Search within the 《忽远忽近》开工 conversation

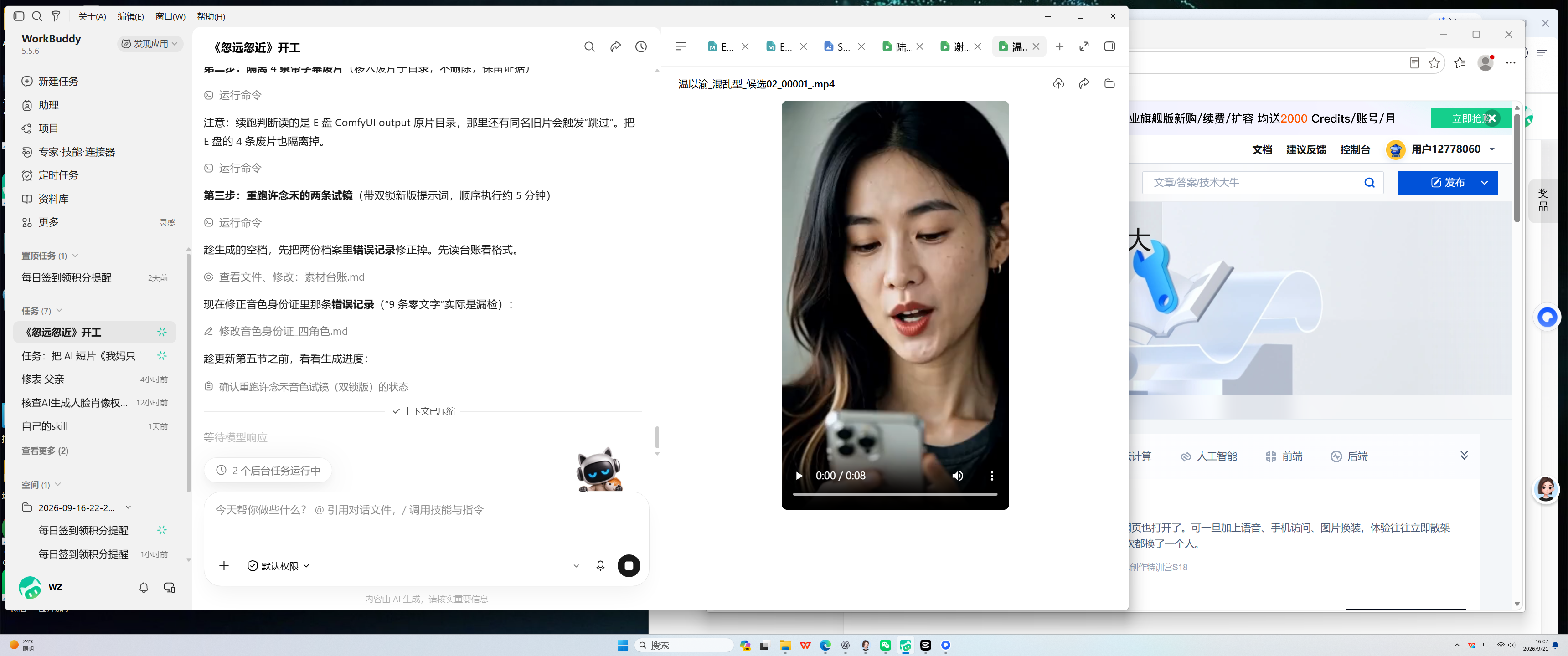click(589, 47)
